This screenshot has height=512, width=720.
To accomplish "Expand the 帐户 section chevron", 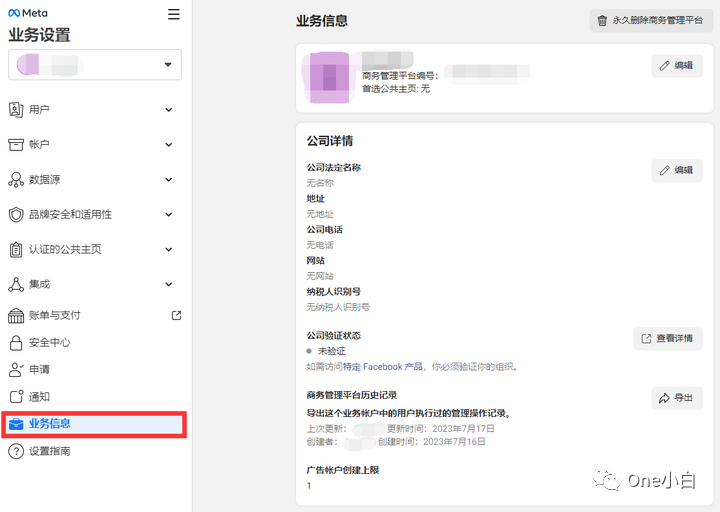I will (169, 145).
